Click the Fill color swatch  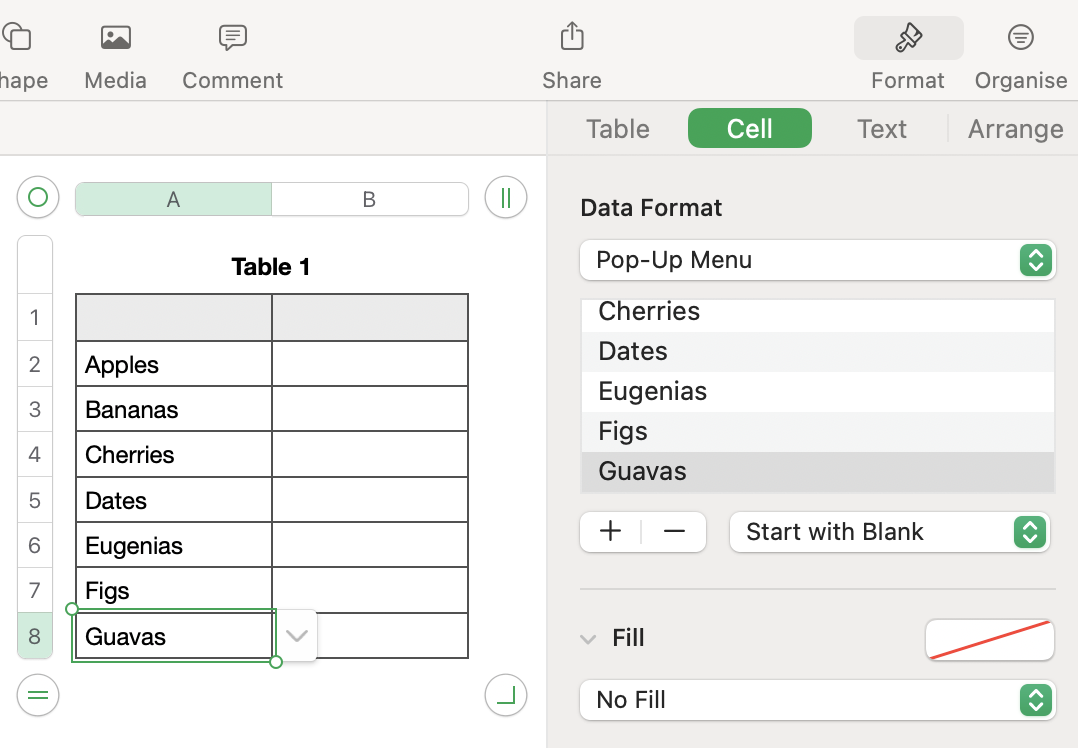(x=989, y=640)
